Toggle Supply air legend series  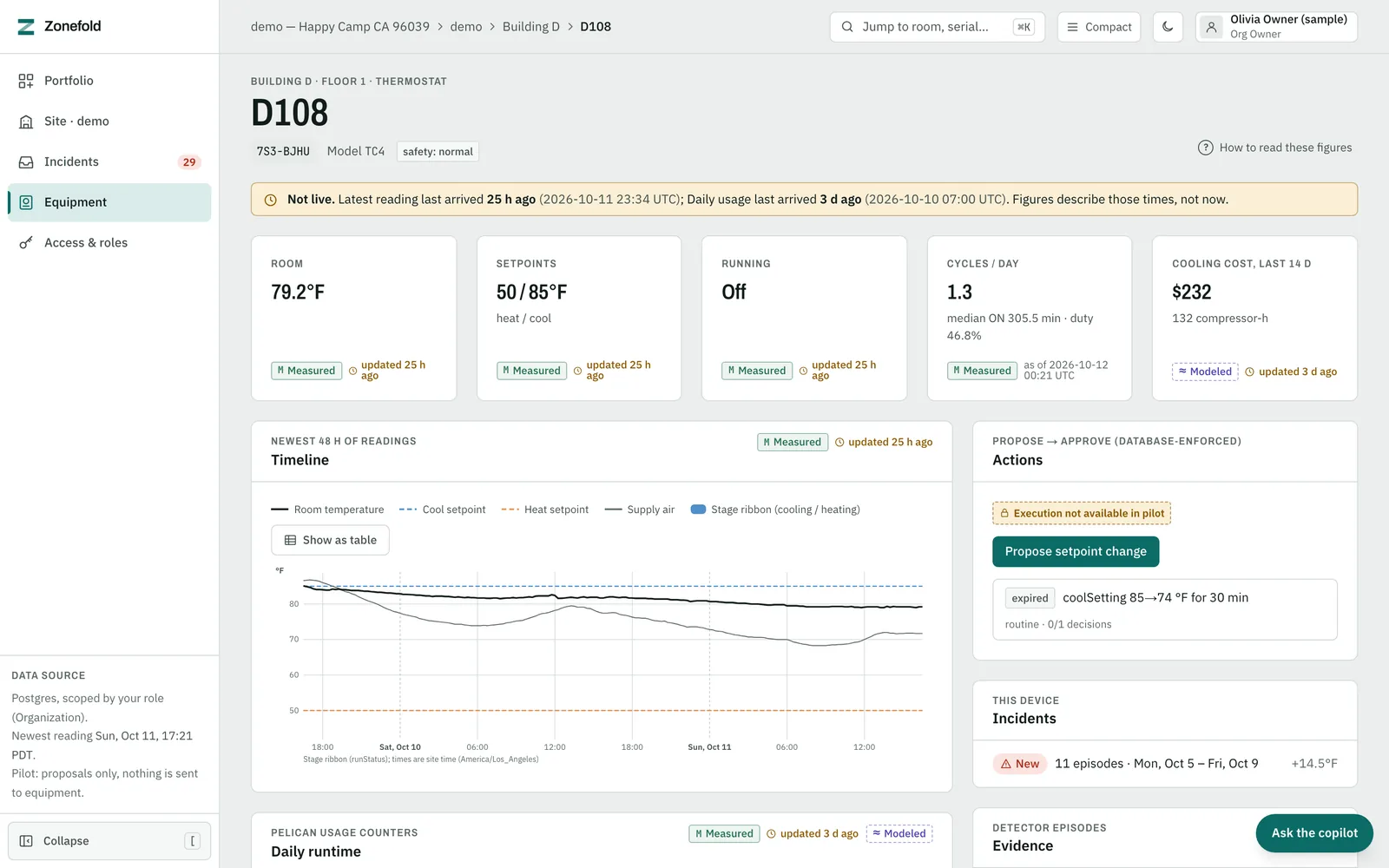click(640, 510)
